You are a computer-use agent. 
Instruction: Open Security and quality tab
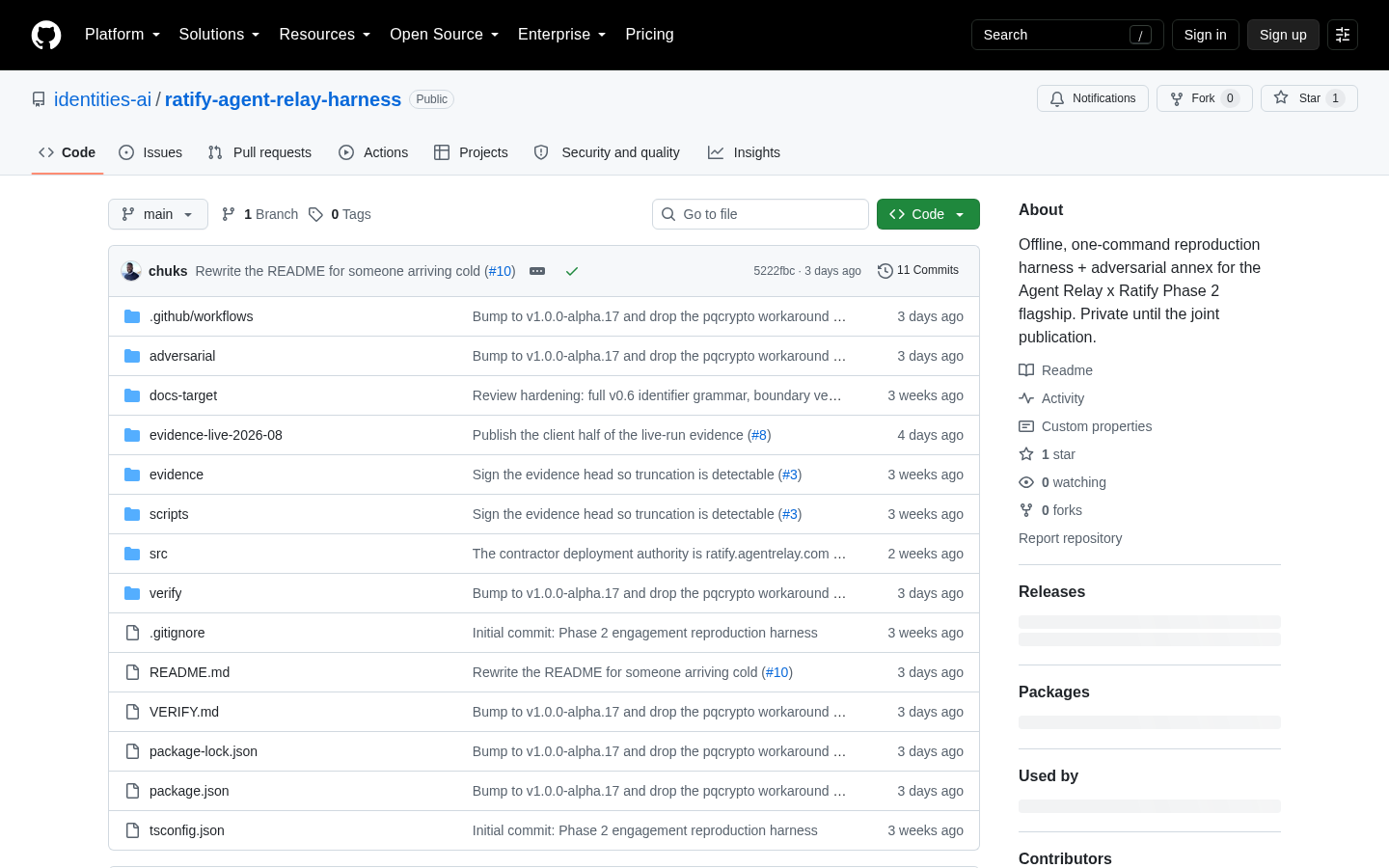607,152
